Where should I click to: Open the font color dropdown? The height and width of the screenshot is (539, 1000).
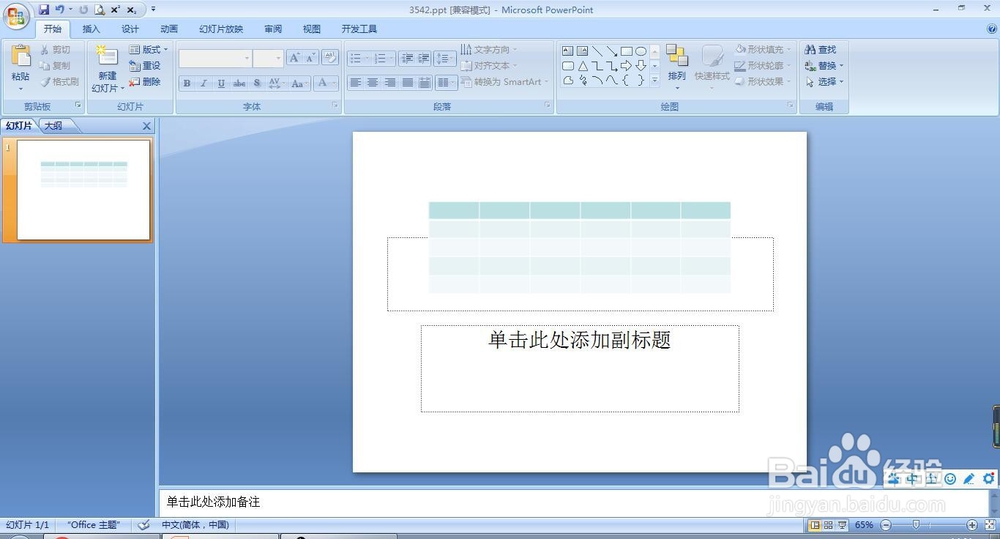click(334, 83)
